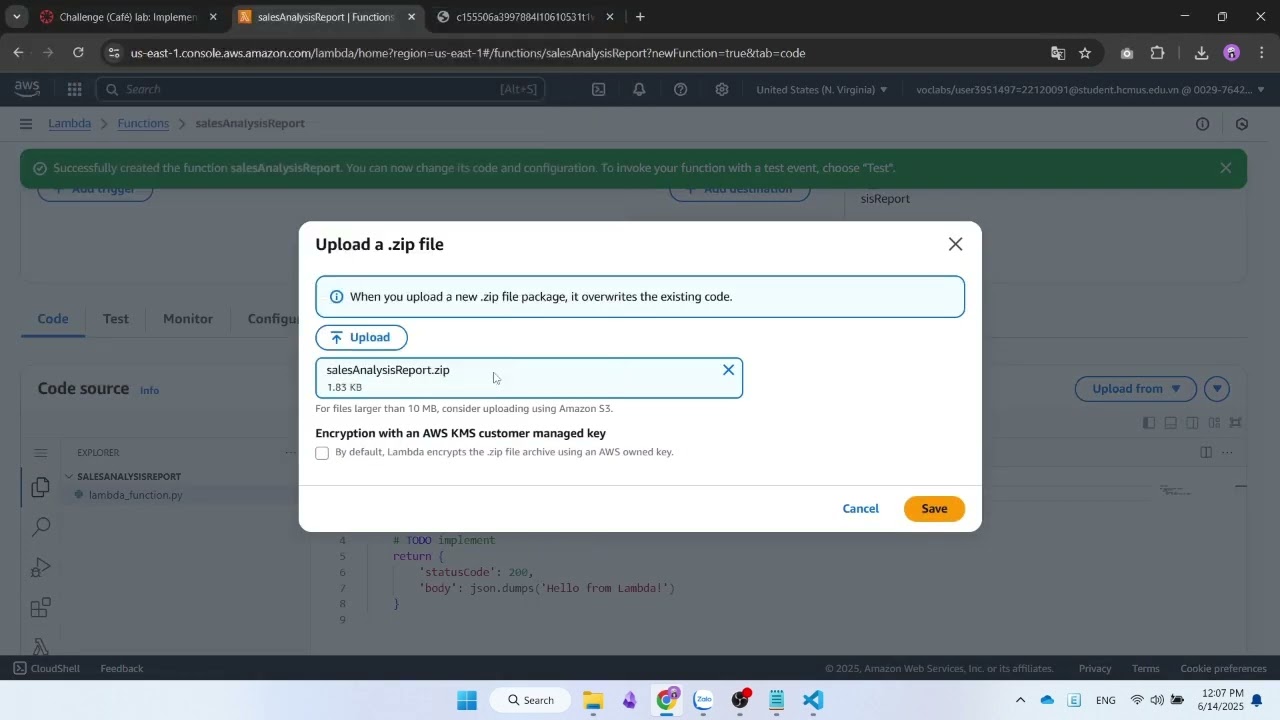Open the AWS notifications bell
The height and width of the screenshot is (720, 1280).
point(639,89)
